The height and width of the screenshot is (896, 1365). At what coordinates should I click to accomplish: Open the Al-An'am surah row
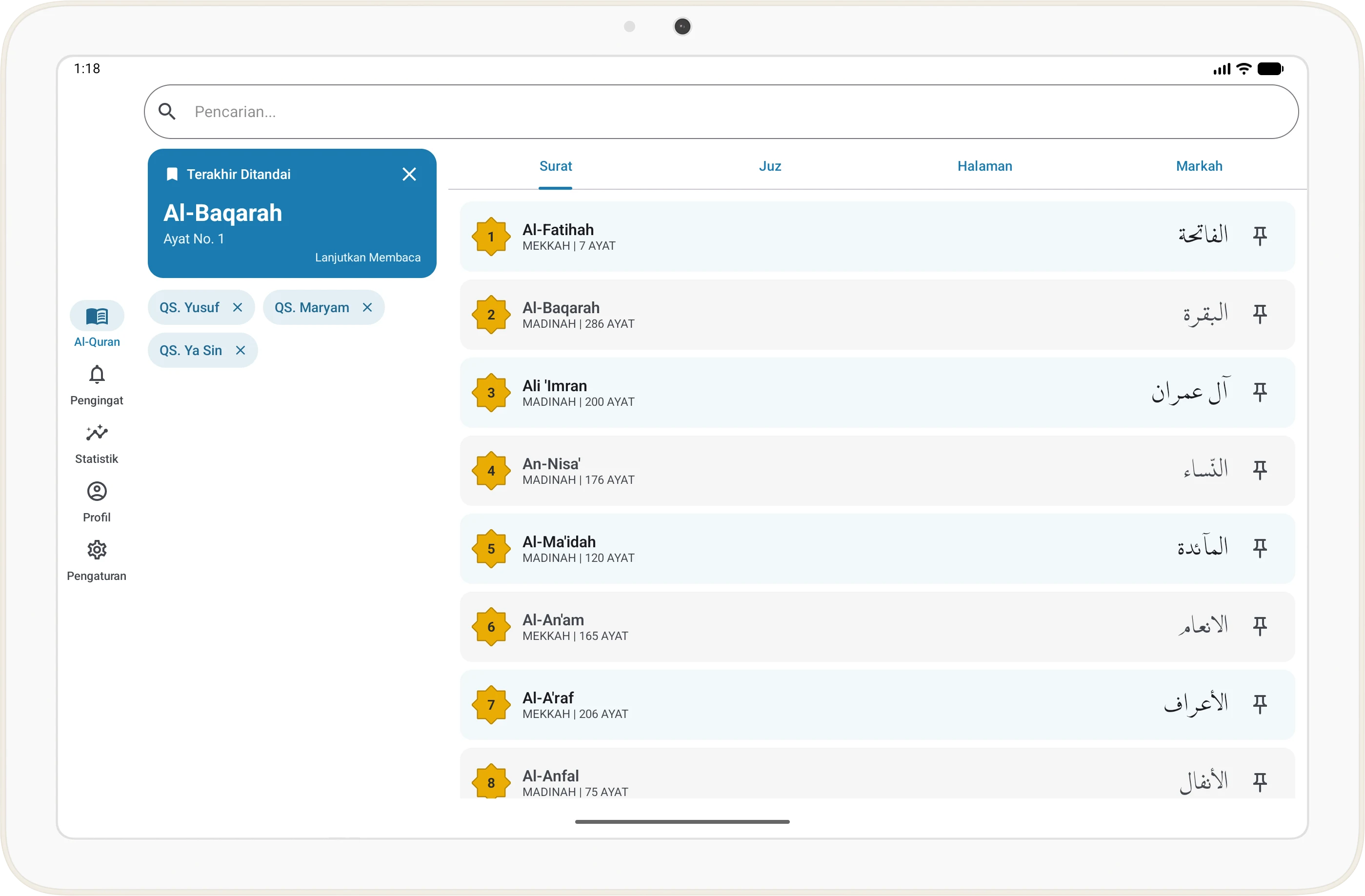[x=878, y=626]
